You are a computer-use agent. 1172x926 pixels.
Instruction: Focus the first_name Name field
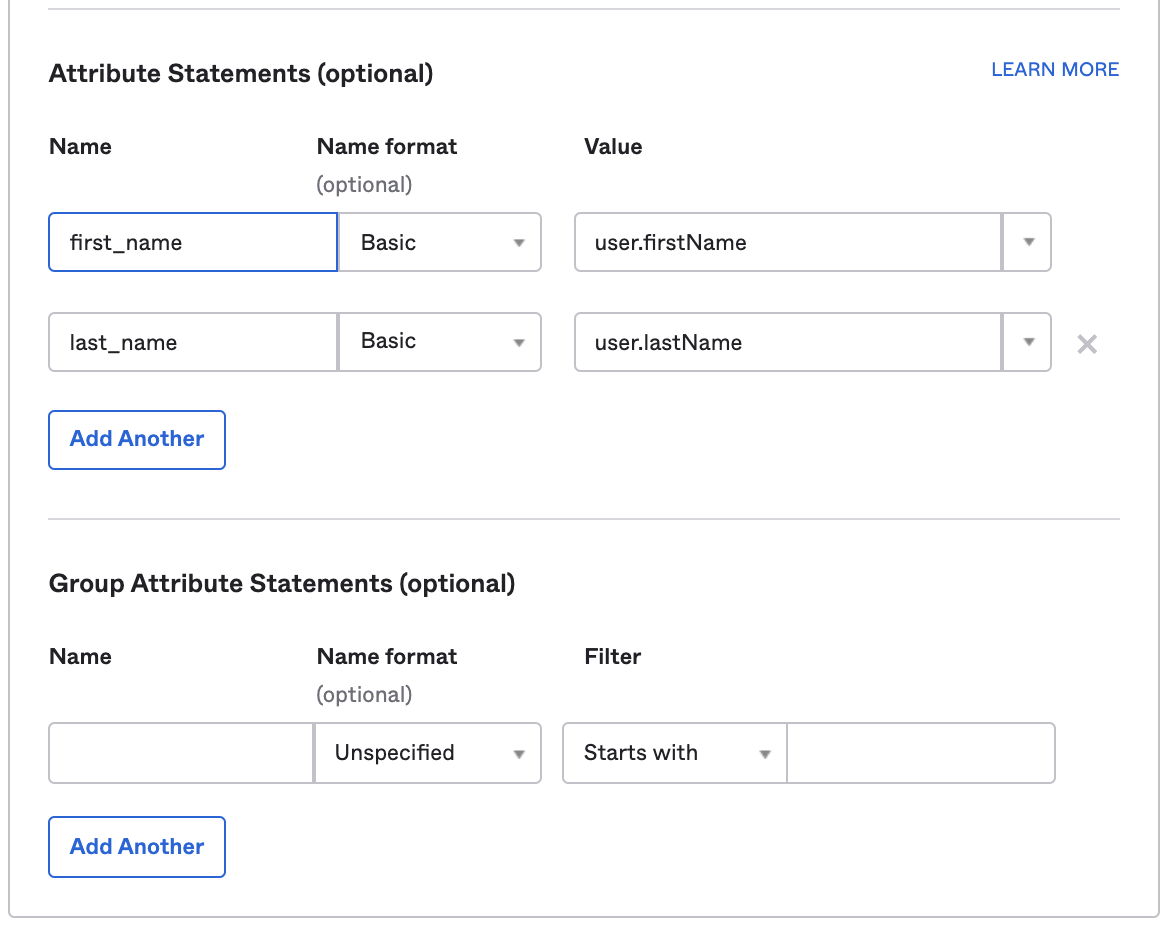(193, 242)
